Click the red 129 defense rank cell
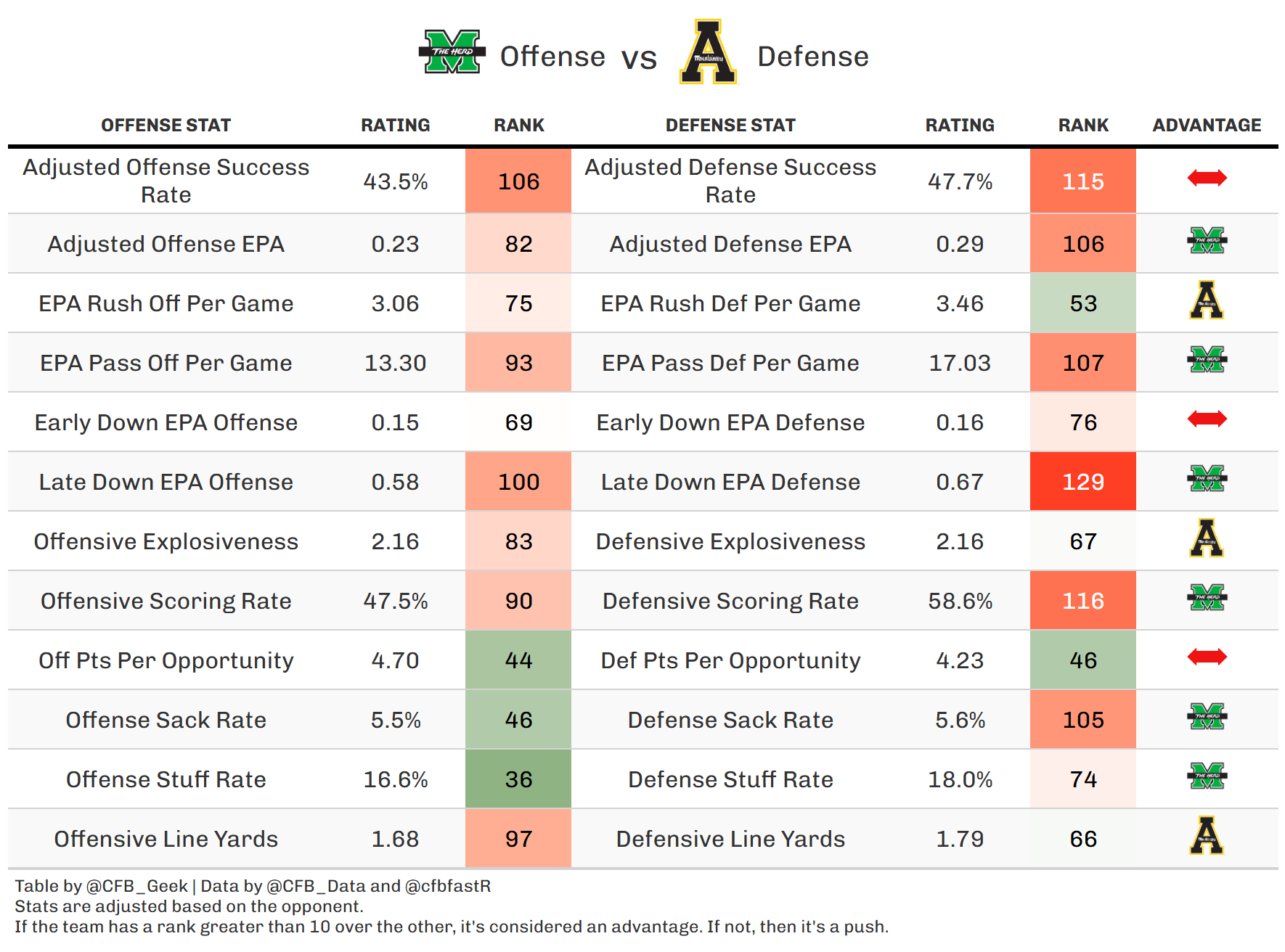This screenshot has height=952, width=1285. 1083,482
